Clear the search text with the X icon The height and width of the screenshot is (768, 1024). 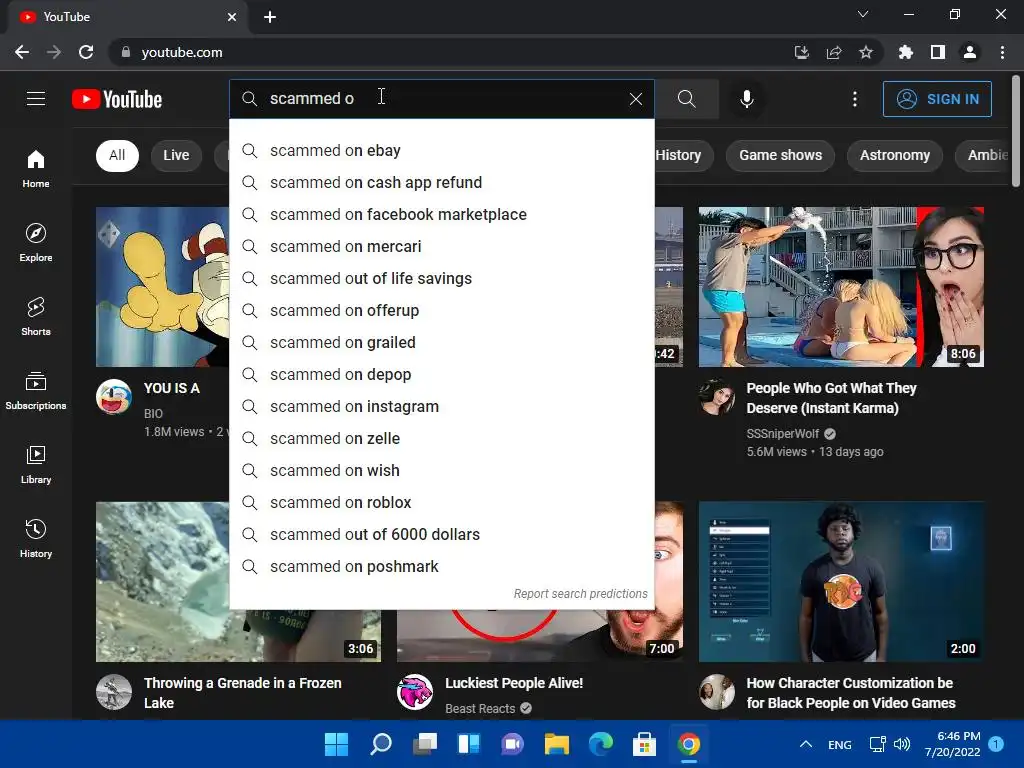(635, 99)
